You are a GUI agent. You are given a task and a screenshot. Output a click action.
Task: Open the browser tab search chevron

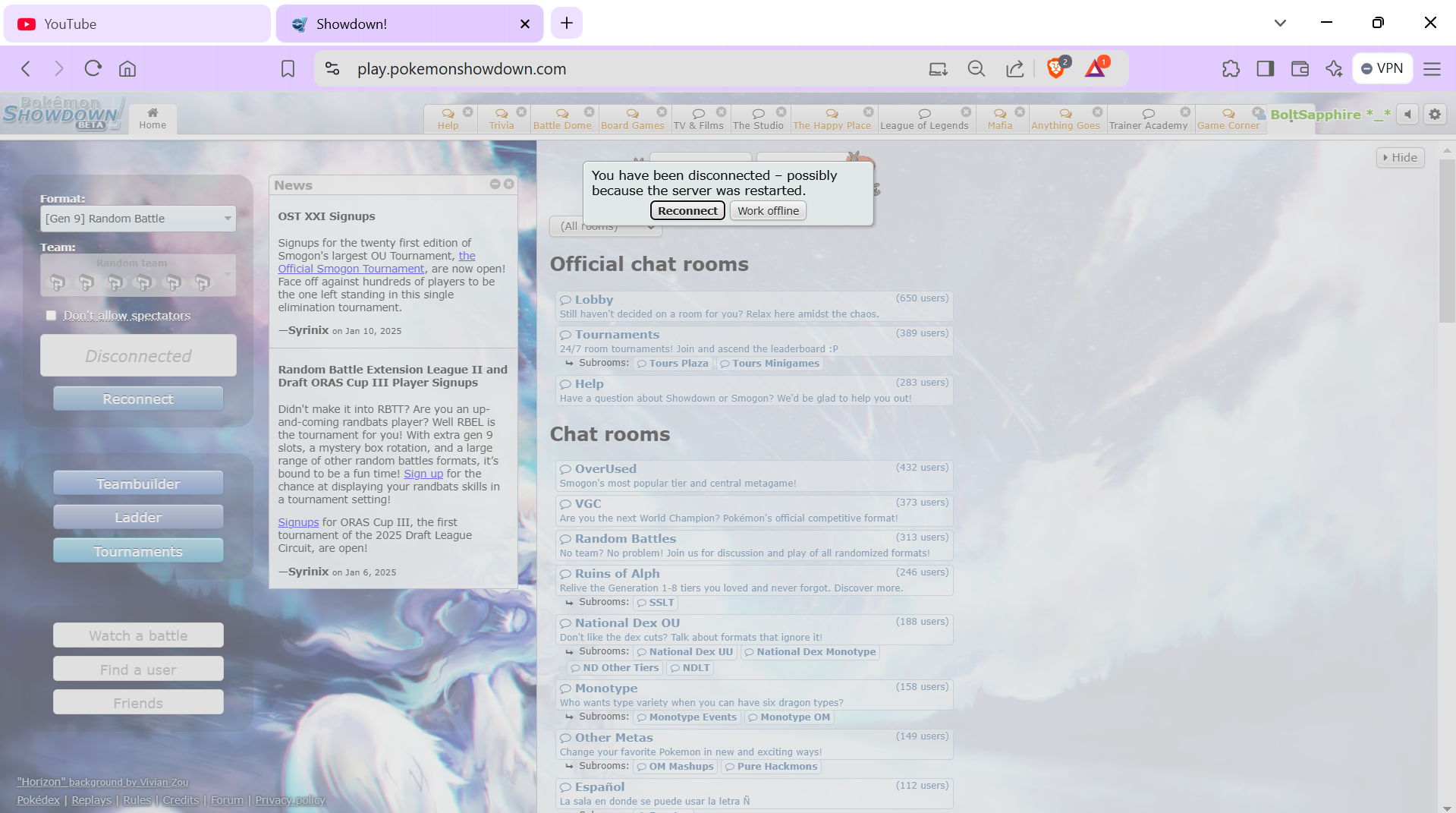(x=1280, y=24)
